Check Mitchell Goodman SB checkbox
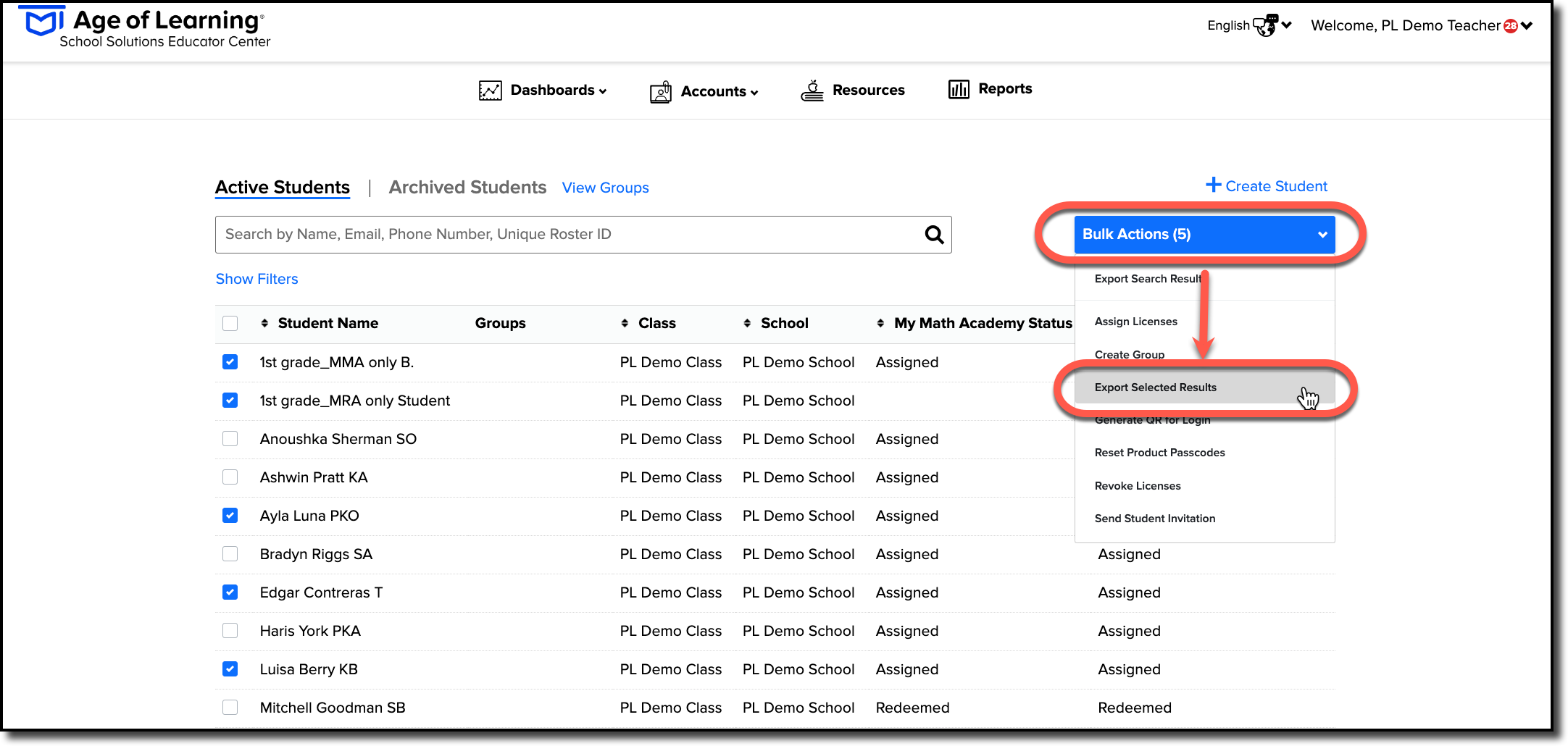This screenshot has height=746, width=1568. pyautogui.click(x=230, y=707)
